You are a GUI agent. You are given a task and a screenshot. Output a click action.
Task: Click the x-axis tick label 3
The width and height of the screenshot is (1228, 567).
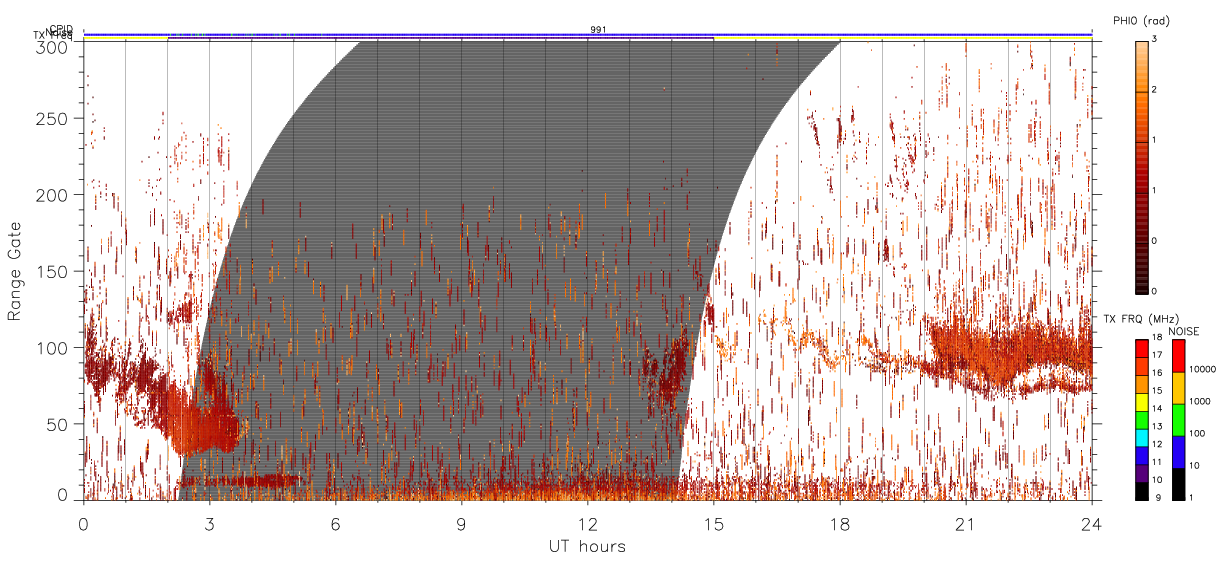click(x=210, y=523)
